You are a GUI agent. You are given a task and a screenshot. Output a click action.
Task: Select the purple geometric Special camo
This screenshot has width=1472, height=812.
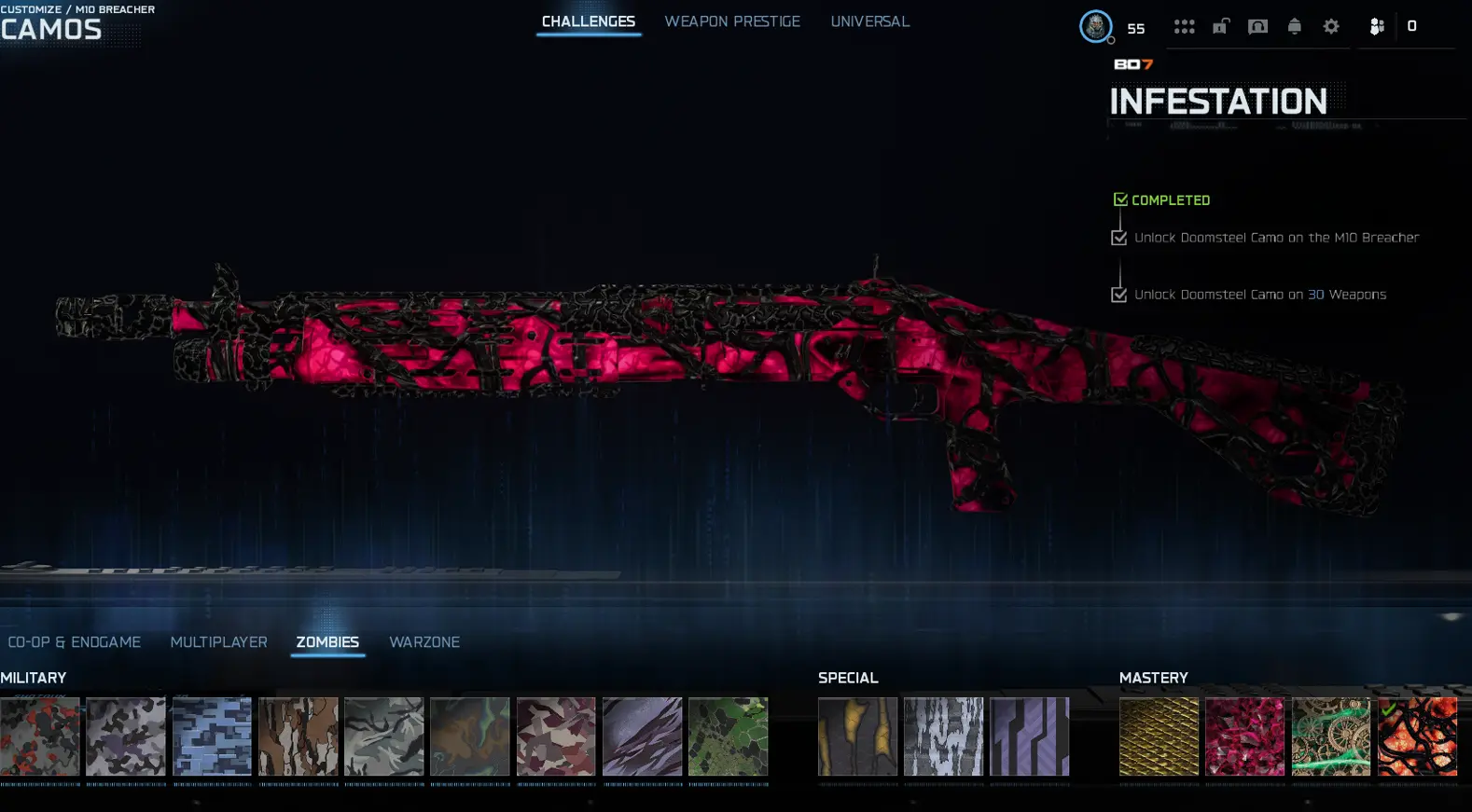[x=1030, y=736]
